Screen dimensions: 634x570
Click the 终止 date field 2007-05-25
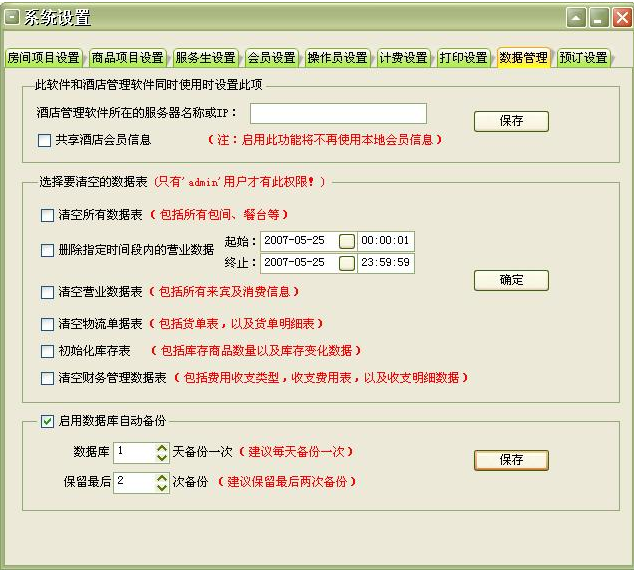coord(299,263)
